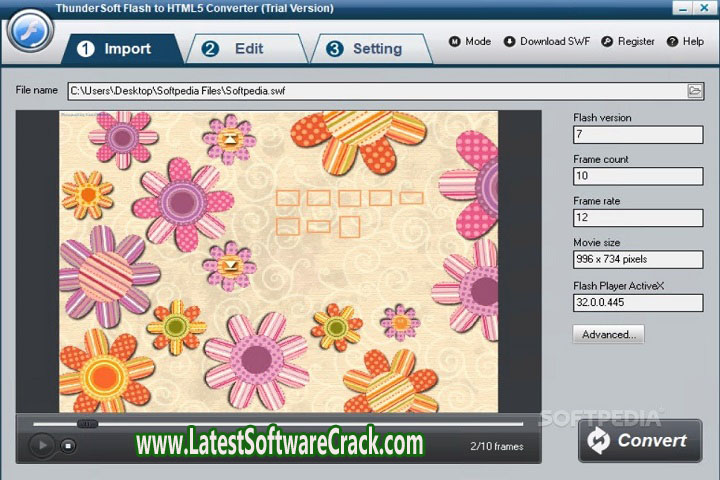Click the Download SWF button
Image resolution: width=720 pixels, height=480 pixels.
tap(546, 42)
